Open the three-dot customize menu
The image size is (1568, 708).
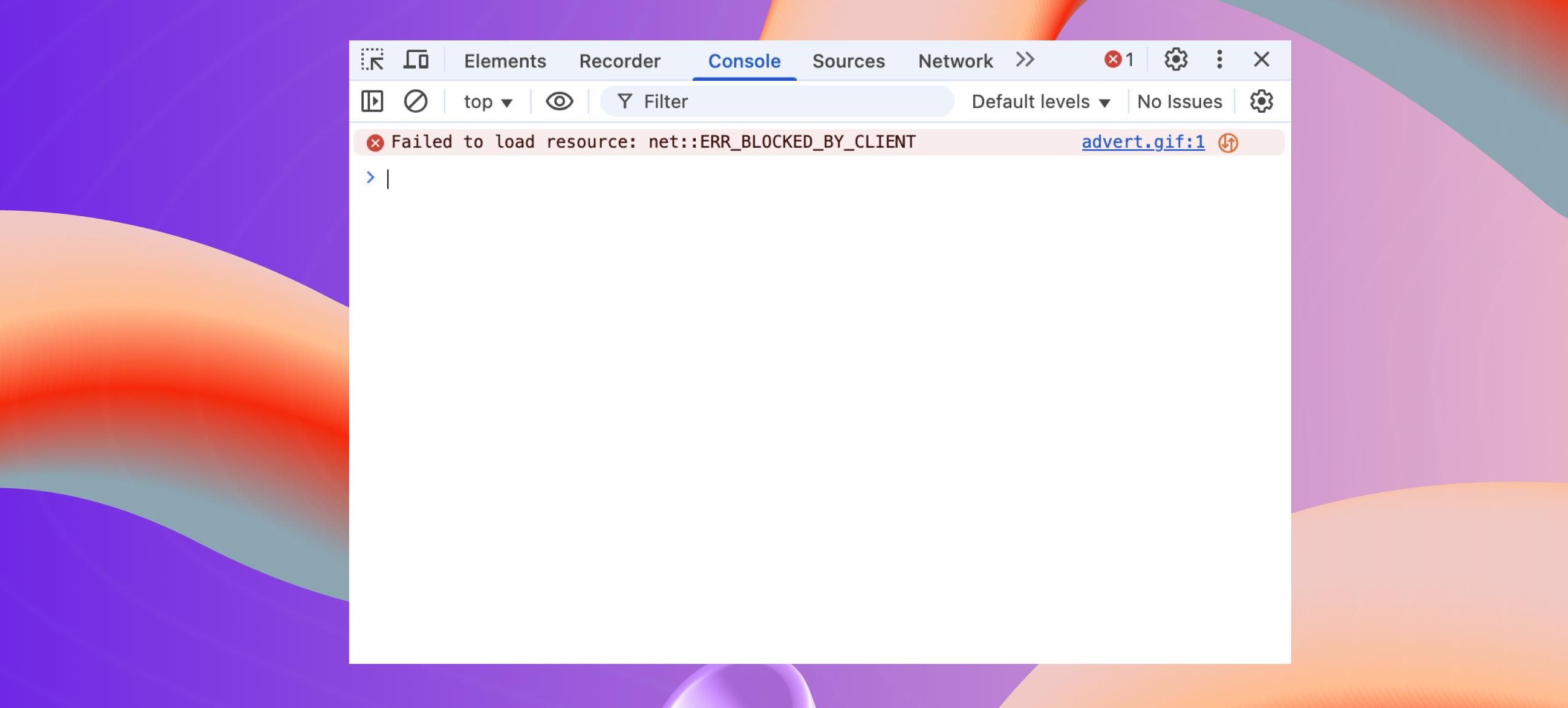pyautogui.click(x=1219, y=60)
